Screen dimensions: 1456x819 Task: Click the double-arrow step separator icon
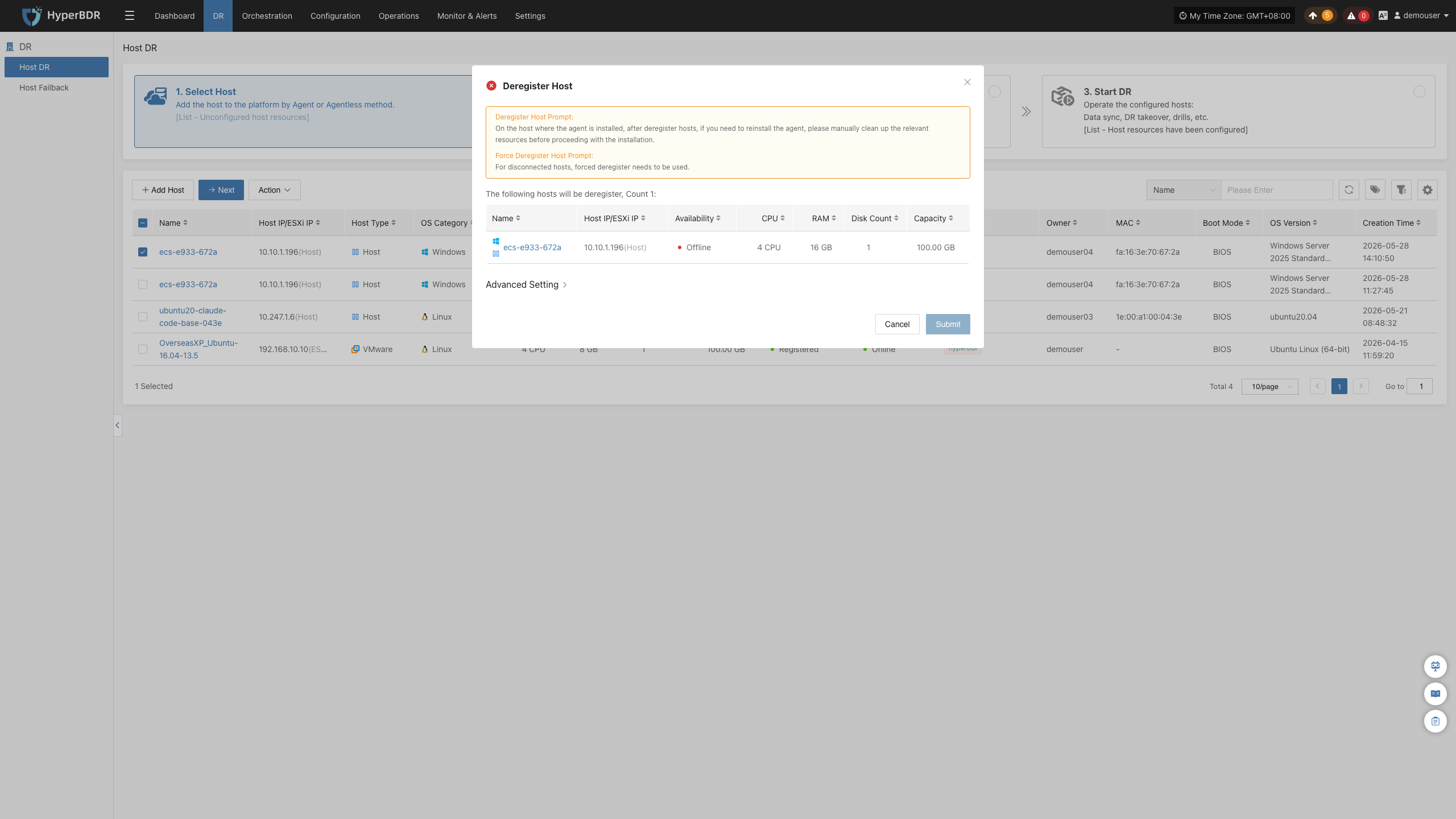(x=1026, y=111)
